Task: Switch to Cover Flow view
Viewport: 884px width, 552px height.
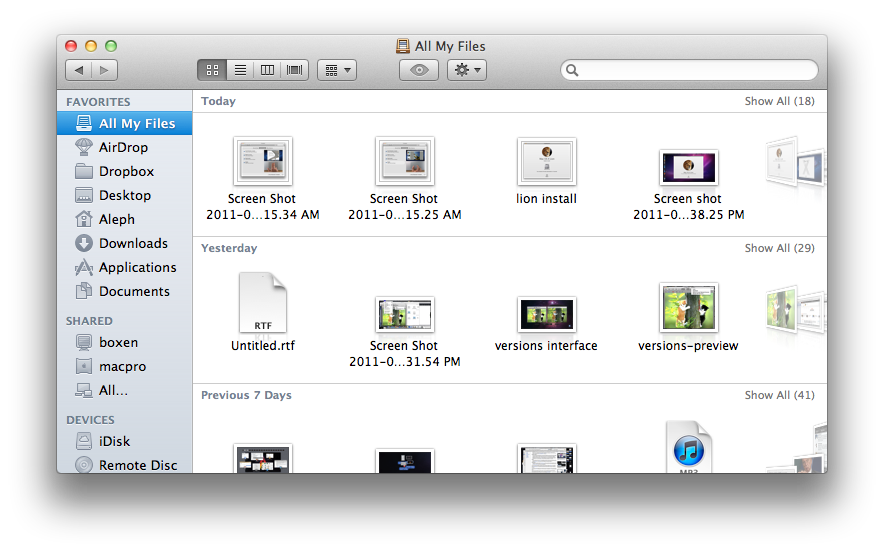Action: [x=294, y=70]
